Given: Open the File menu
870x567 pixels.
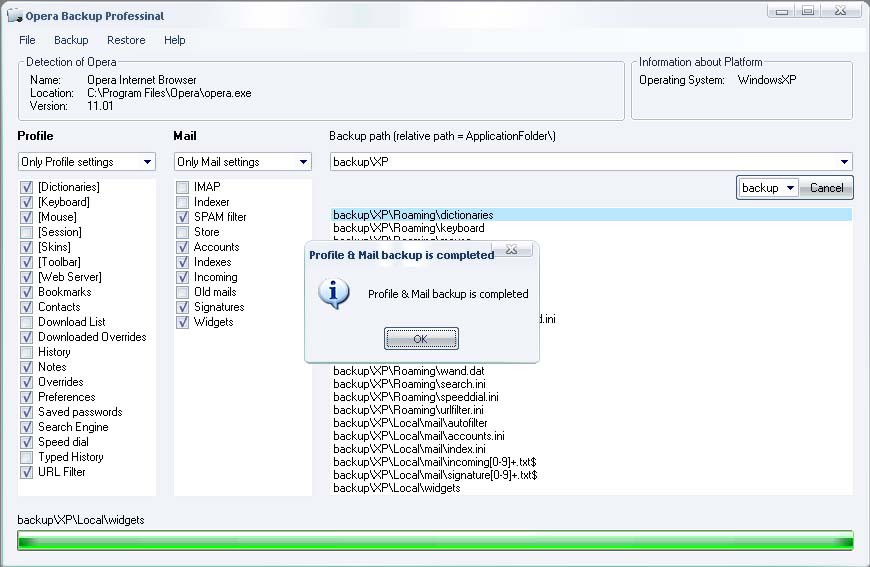Looking at the screenshot, I should [27, 40].
